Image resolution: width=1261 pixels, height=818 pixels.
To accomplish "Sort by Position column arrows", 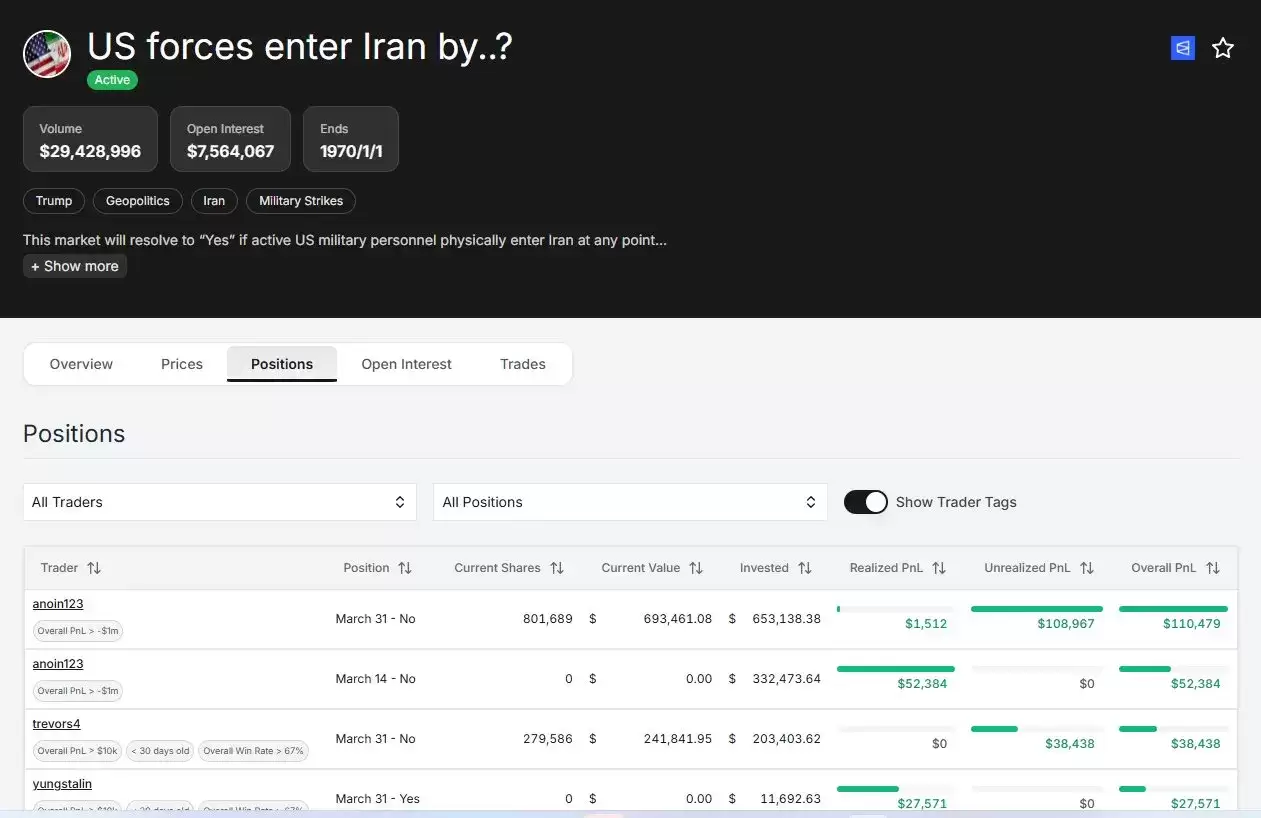I will coord(405,568).
